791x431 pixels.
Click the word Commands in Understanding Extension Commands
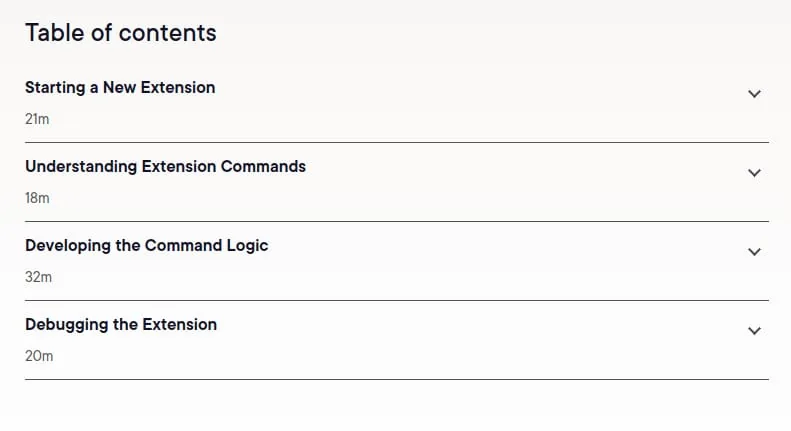click(x=263, y=167)
